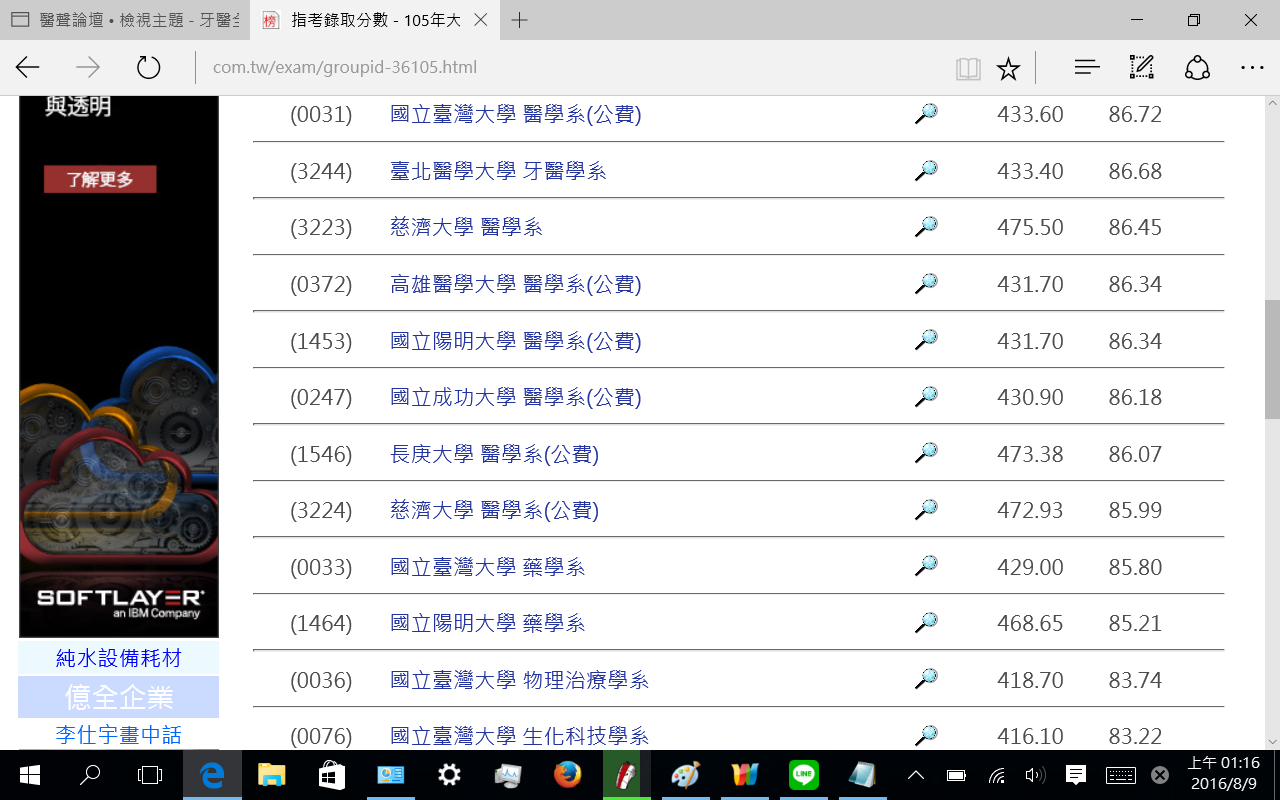
Task: Open Settings gear on taskbar
Action: pos(450,775)
